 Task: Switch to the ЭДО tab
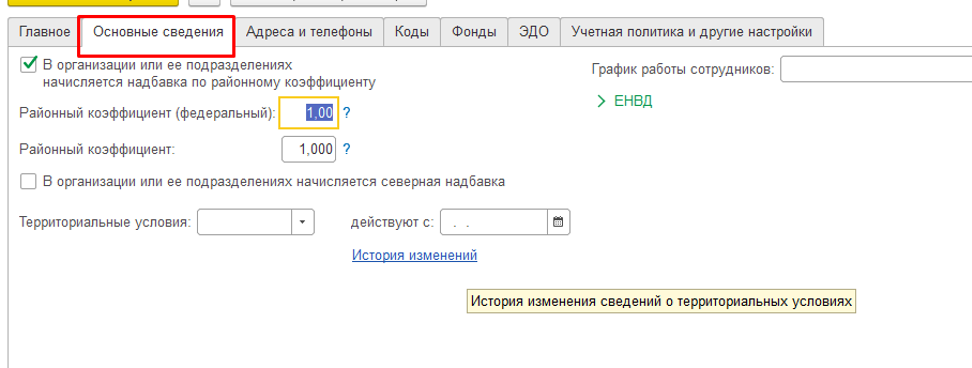[x=534, y=32]
